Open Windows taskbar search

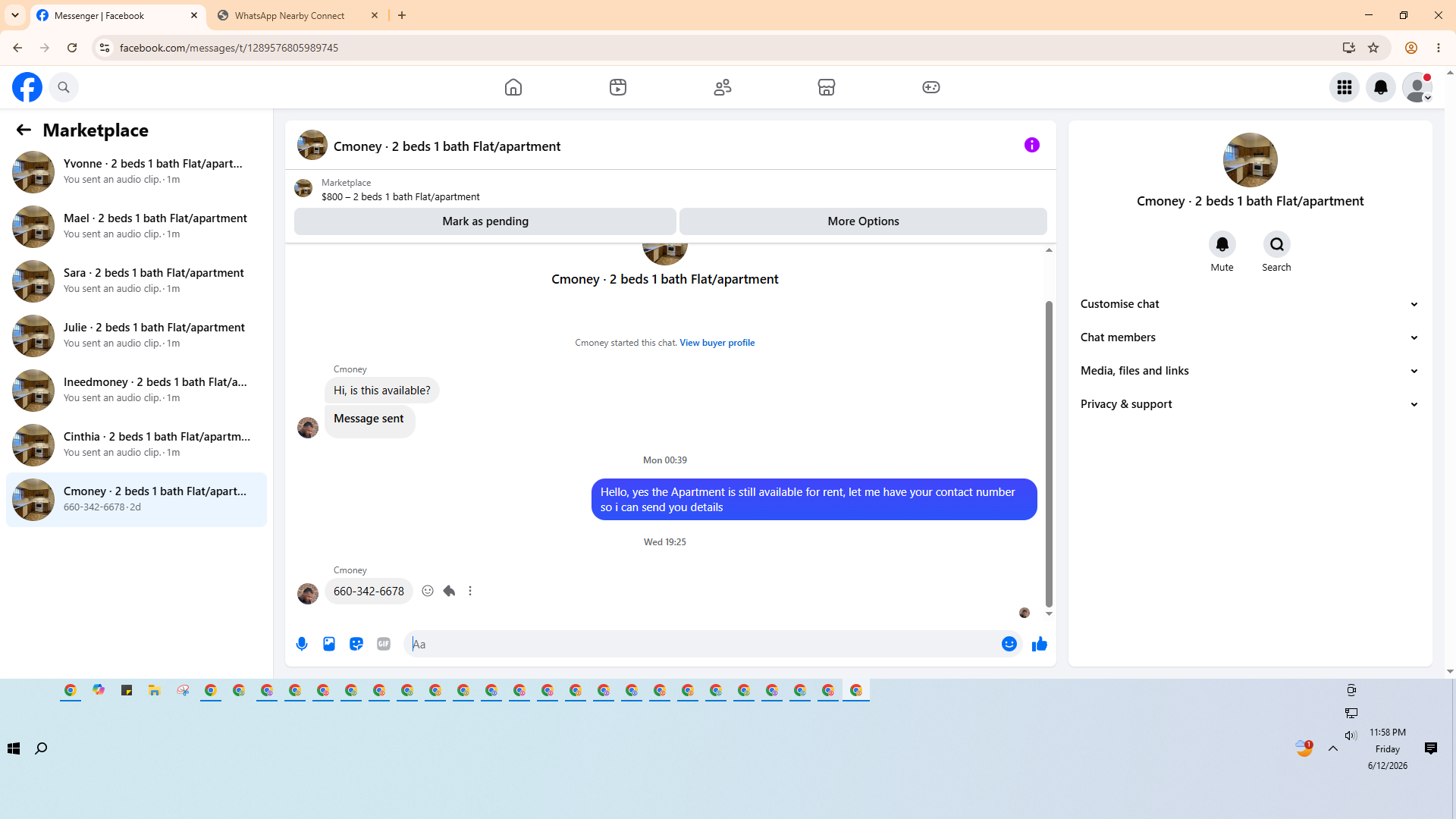coord(41,748)
